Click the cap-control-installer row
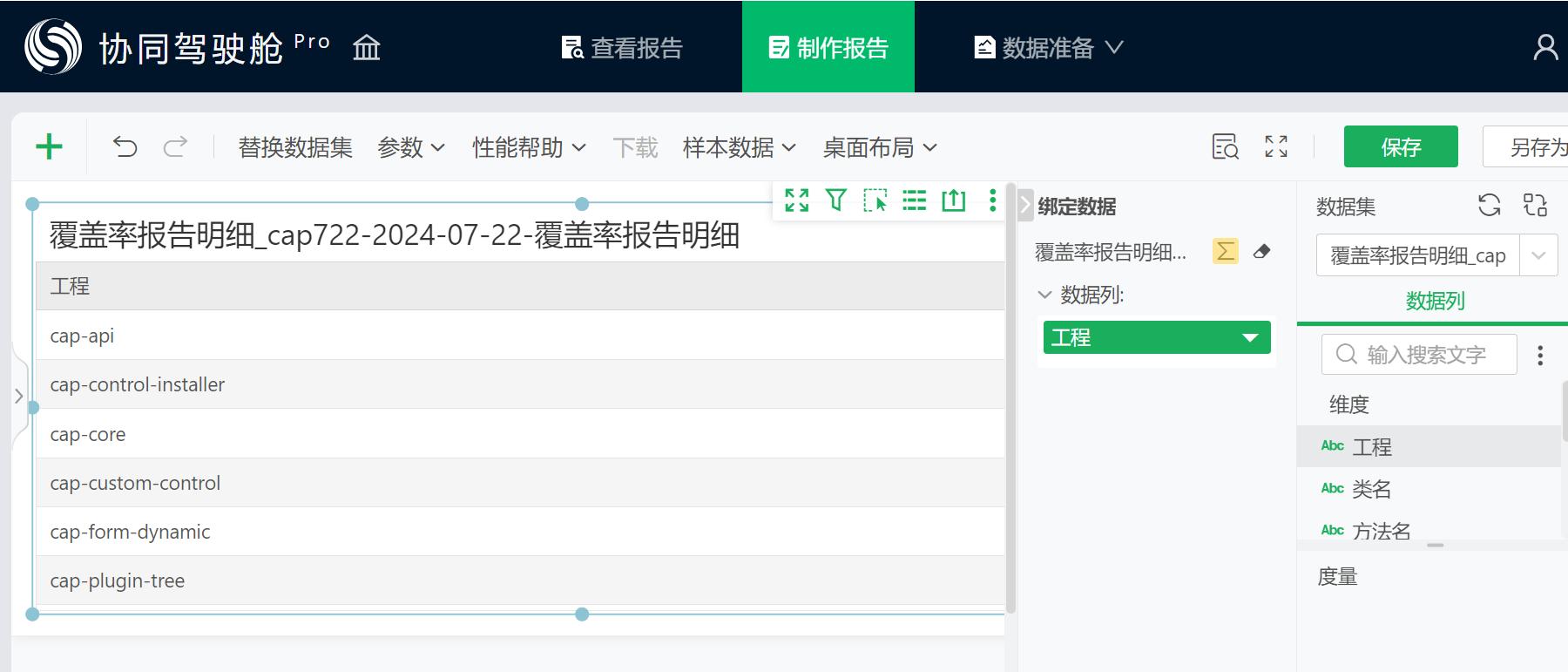This screenshot has width=1568, height=672. (520, 384)
